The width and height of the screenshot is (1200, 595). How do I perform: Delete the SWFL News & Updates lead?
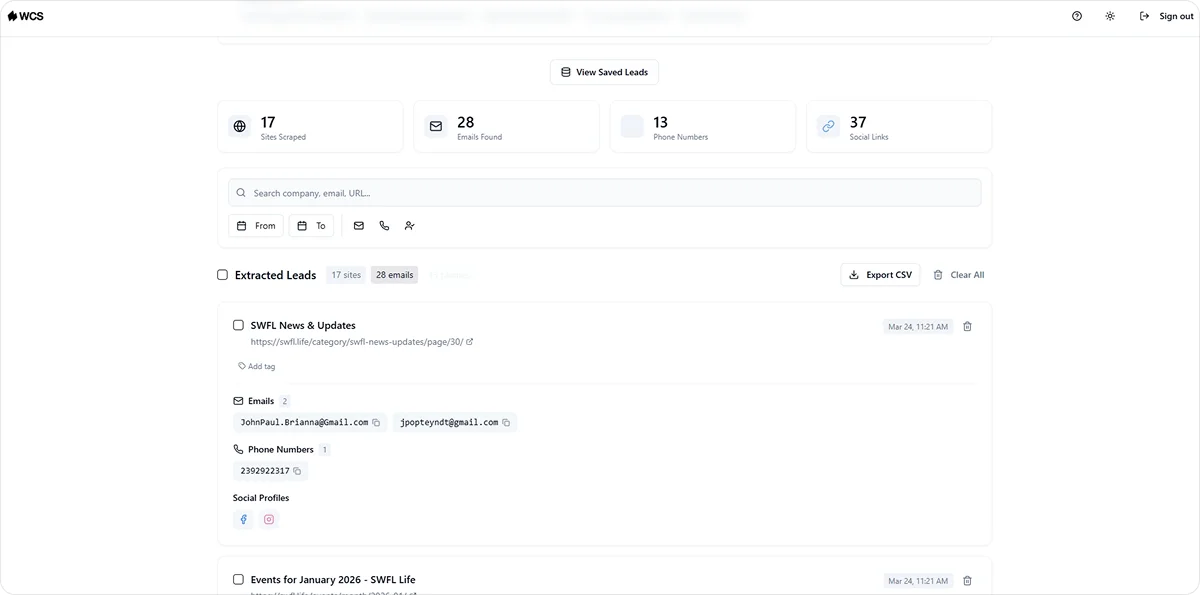pos(967,326)
